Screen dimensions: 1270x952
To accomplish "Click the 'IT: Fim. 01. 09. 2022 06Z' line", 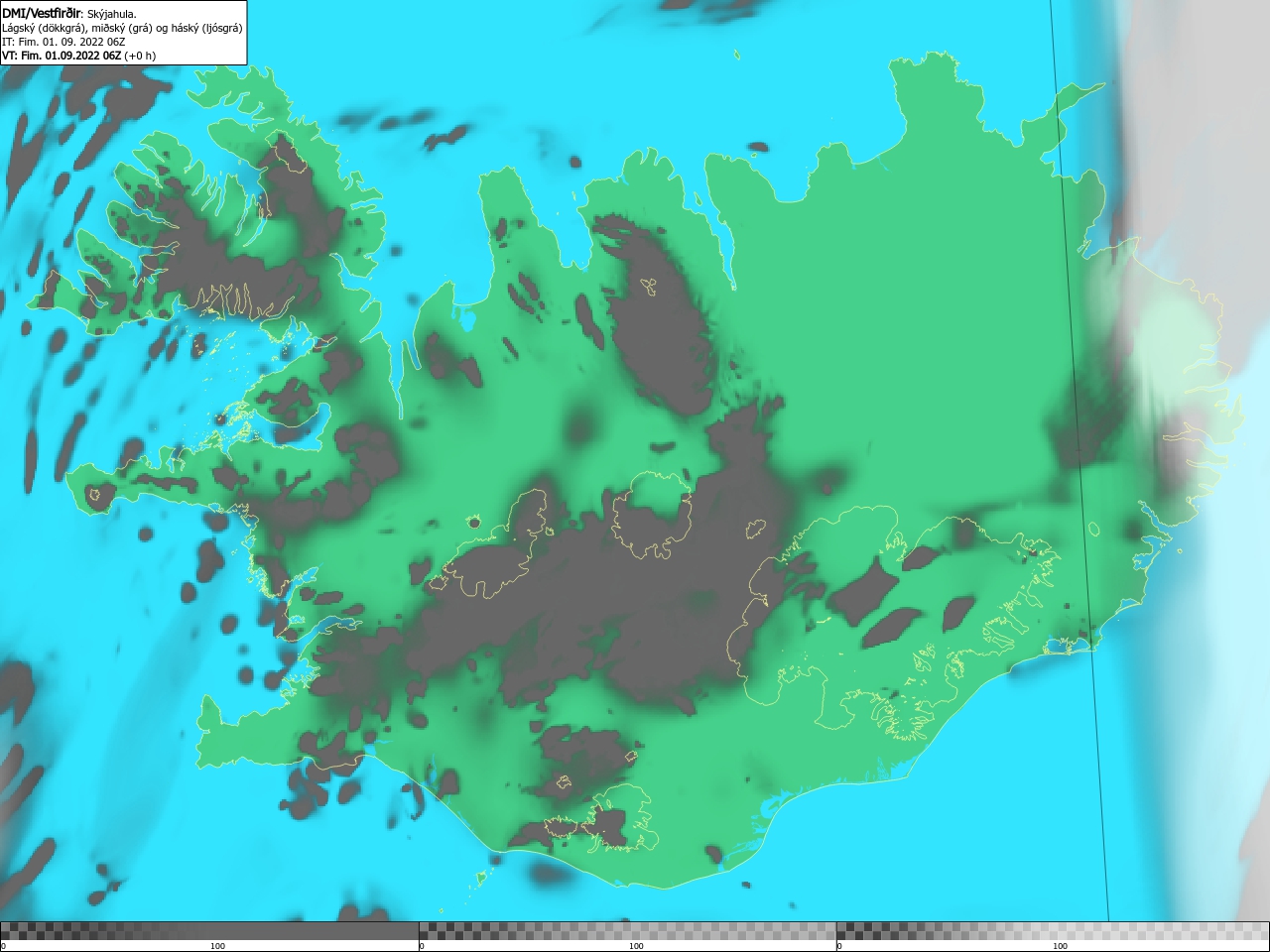I will [x=63, y=42].
